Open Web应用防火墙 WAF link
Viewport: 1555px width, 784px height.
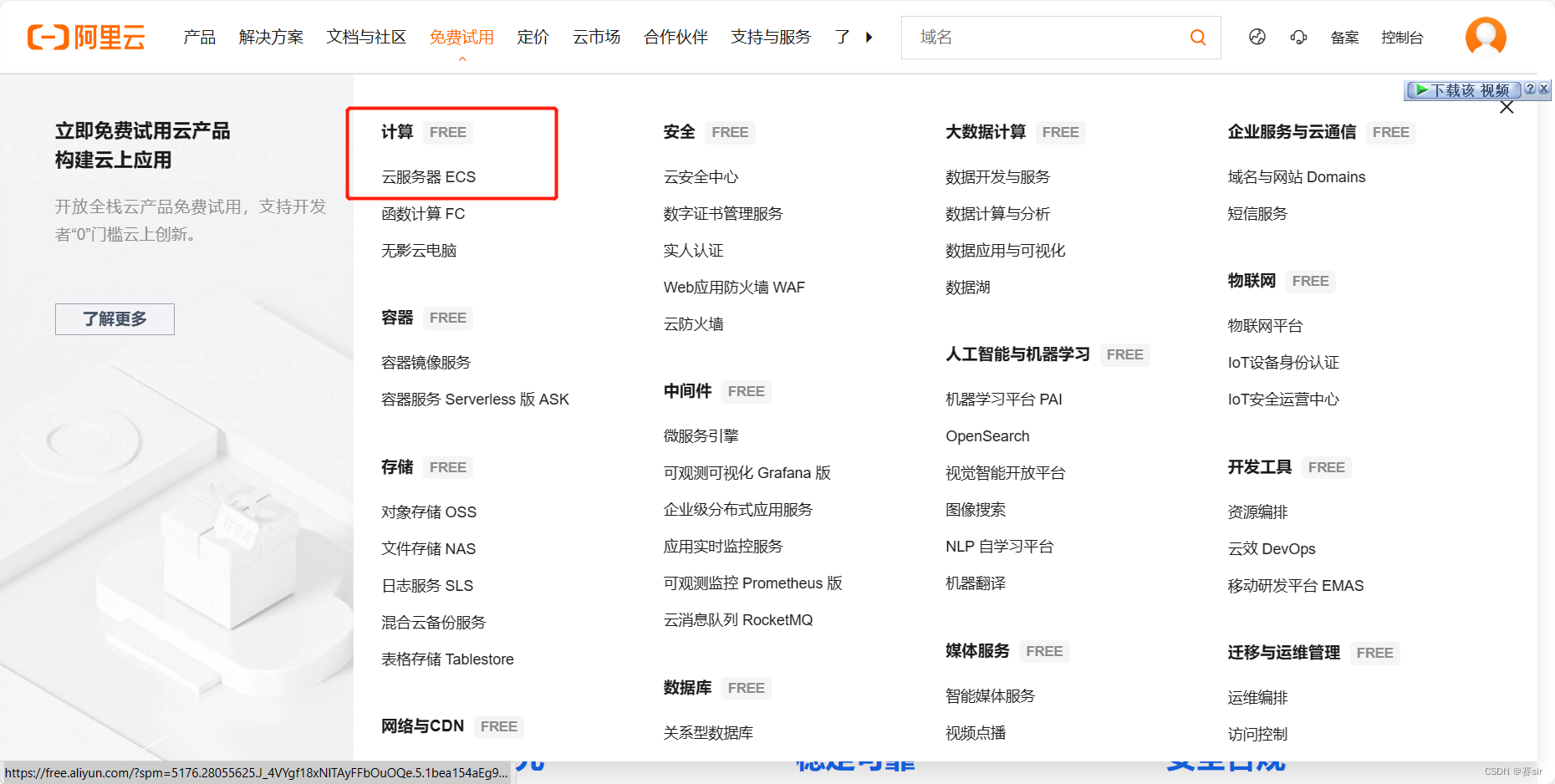coord(734,287)
